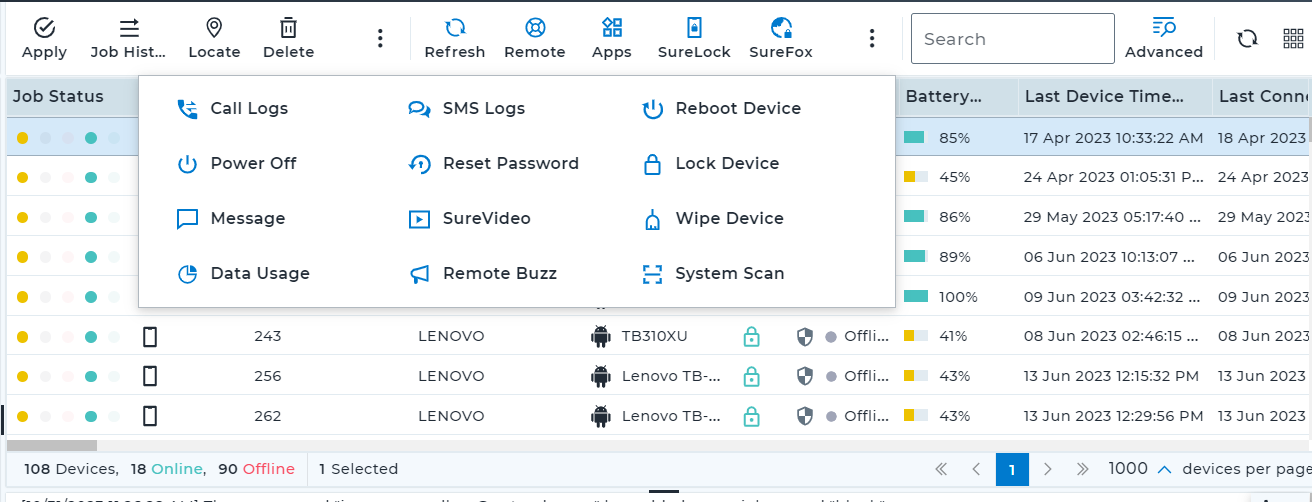Select Reset Password option
Viewport: 1312px width, 502px height.
tap(493, 163)
